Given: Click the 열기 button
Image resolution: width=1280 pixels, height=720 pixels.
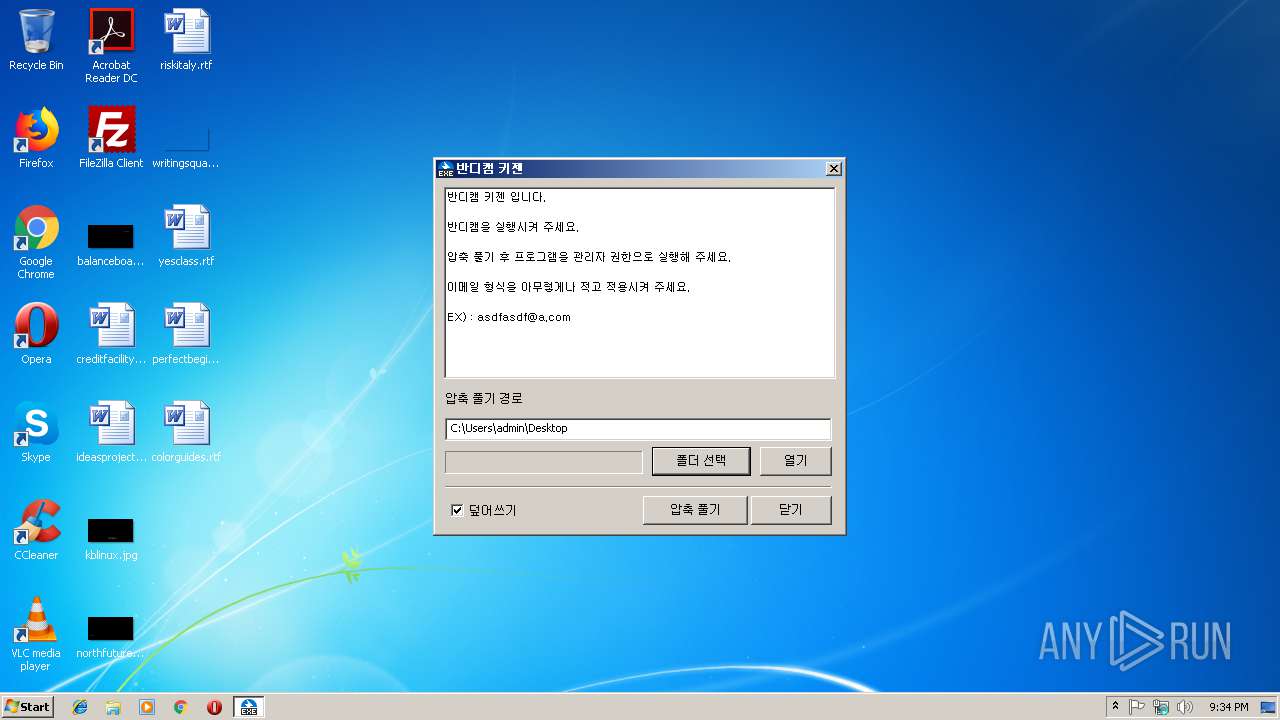Looking at the screenshot, I should tap(795, 461).
